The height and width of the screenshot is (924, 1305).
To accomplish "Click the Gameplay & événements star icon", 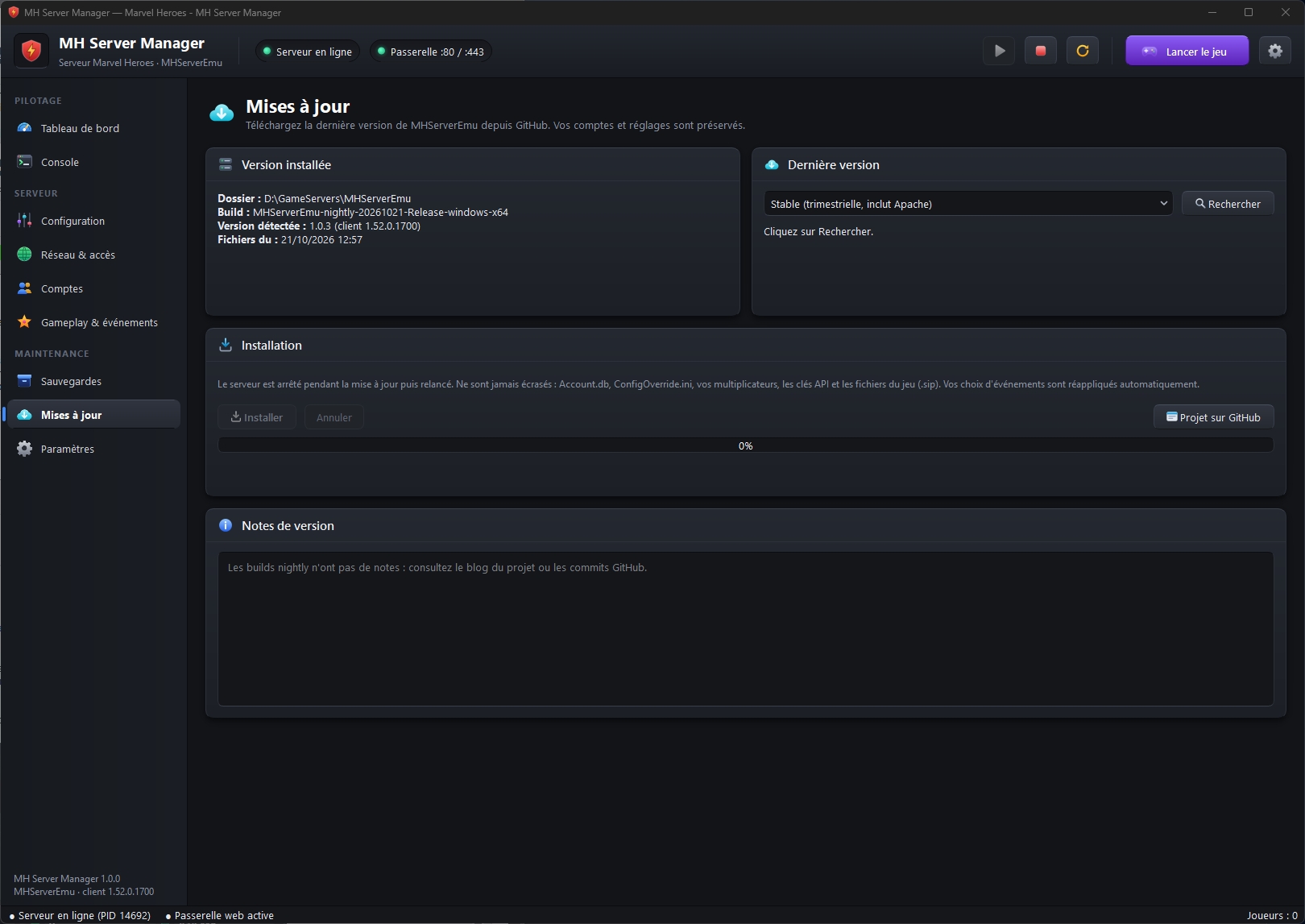I will click(25, 322).
